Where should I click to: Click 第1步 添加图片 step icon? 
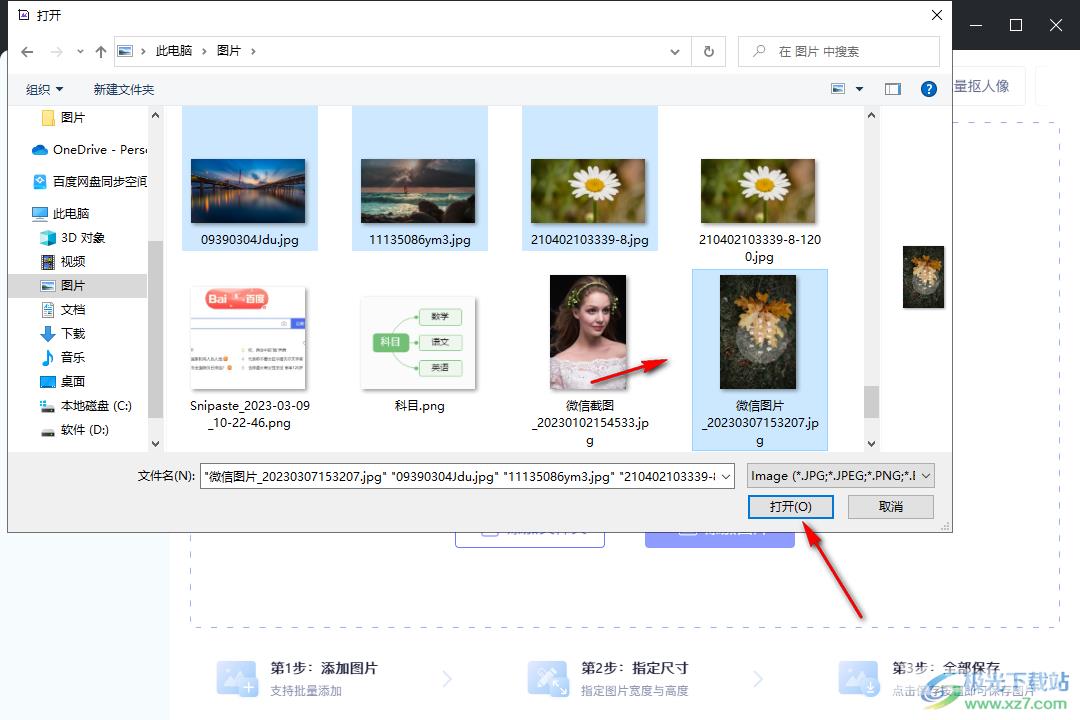point(238,679)
